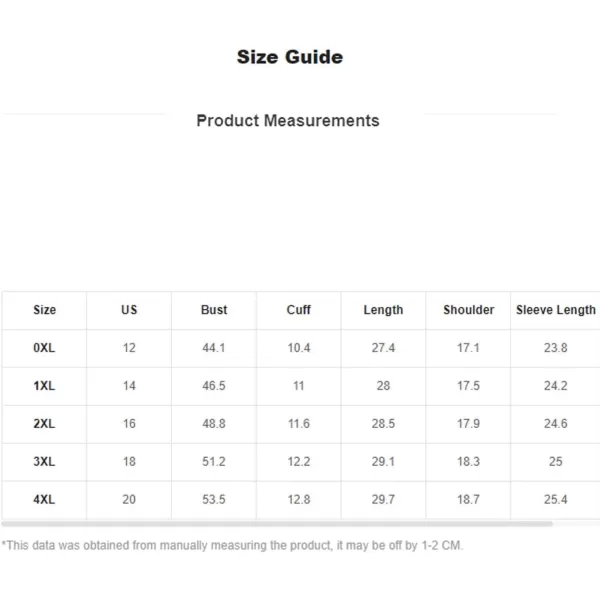Image resolution: width=600 pixels, height=600 pixels.
Task: Click the 25.4 sleeve length cell
Action: (x=556, y=499)
